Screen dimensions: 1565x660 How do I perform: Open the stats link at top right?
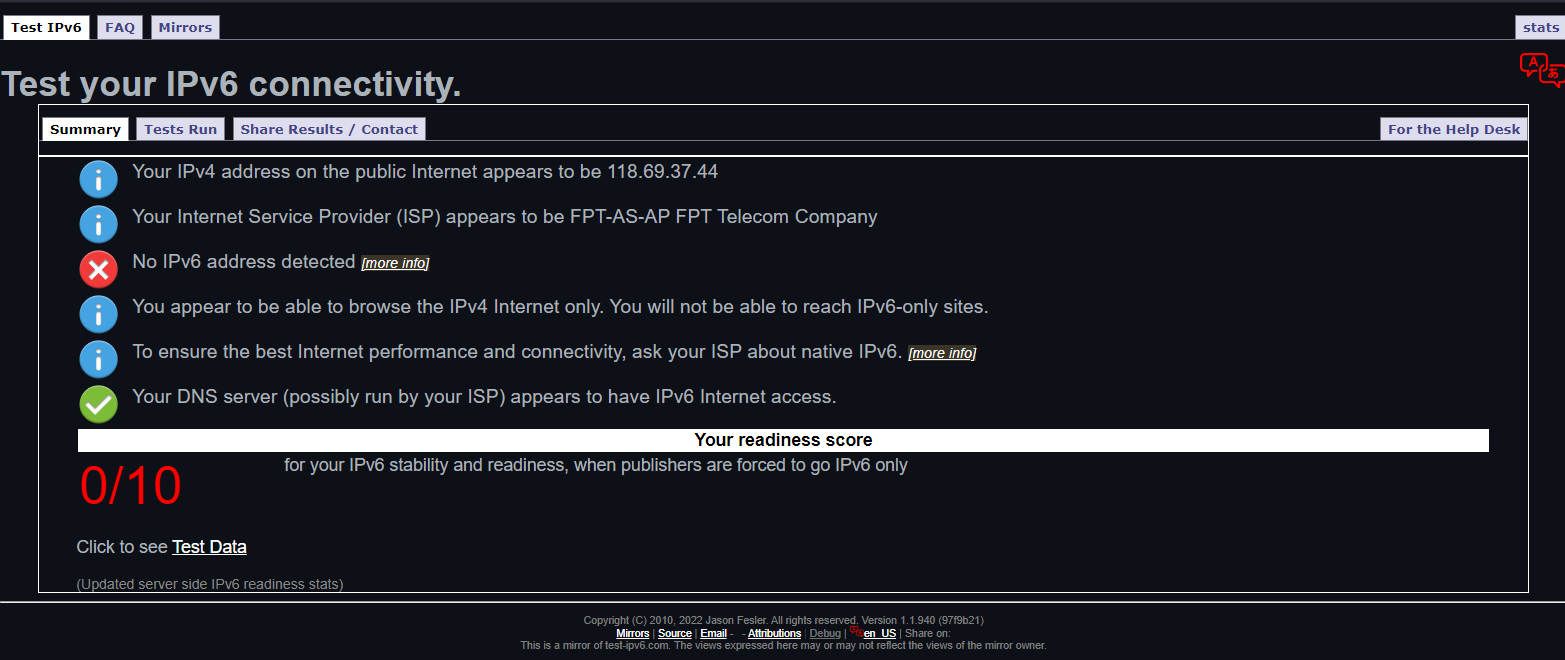[1541, 27]
